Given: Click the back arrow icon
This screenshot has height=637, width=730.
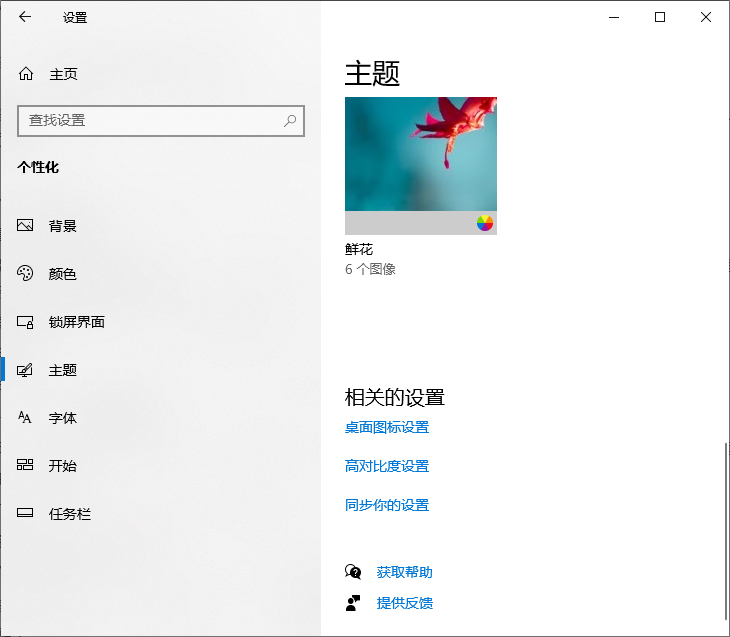Looking at the screenshot, I should pos(25,17).
